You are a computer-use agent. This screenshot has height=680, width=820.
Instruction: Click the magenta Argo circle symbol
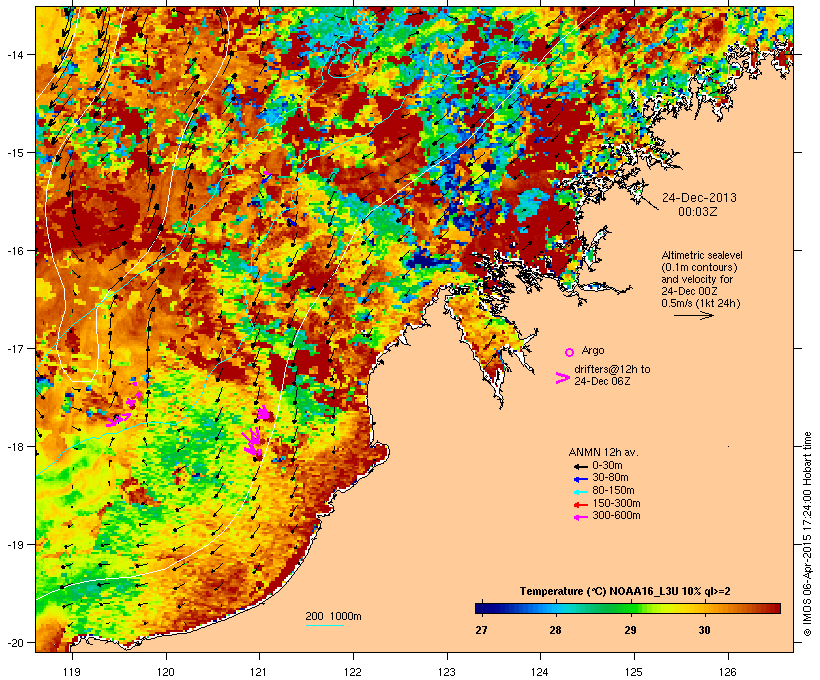tap(569, 352)
